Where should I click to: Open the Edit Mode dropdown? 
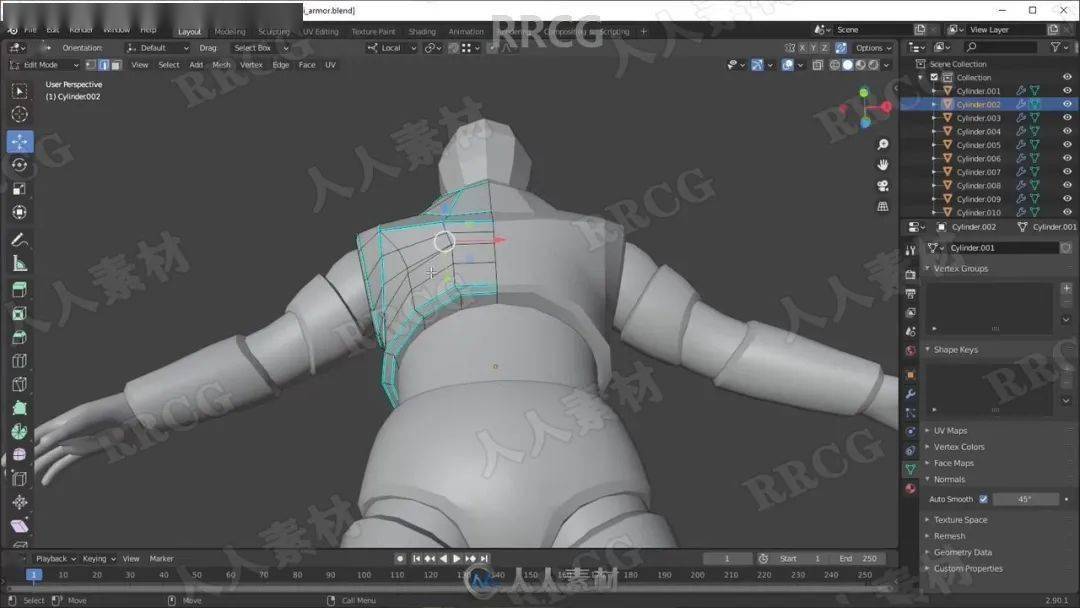[45, 65]
